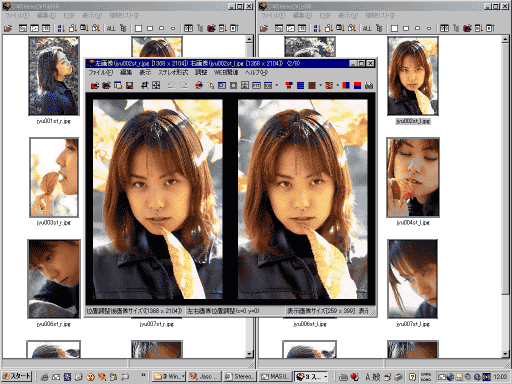Image resolution: width=512 pixels, height=384 pixels.
Task: Select the jyu004st_l.jpg thumbnail in right browser
Action: 413,178
